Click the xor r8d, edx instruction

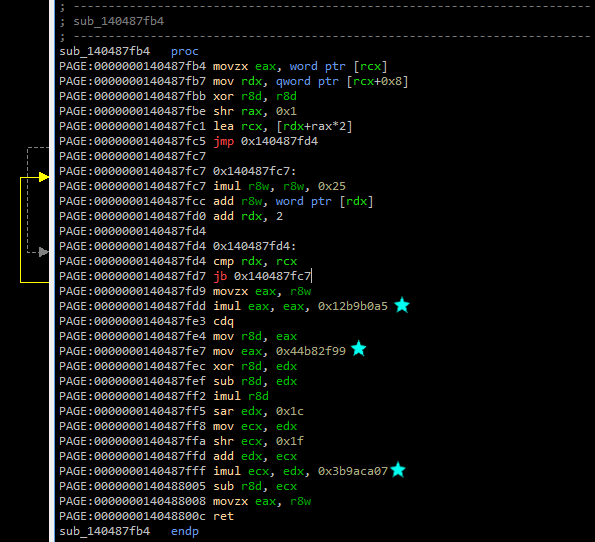click(x=255, y=366)
